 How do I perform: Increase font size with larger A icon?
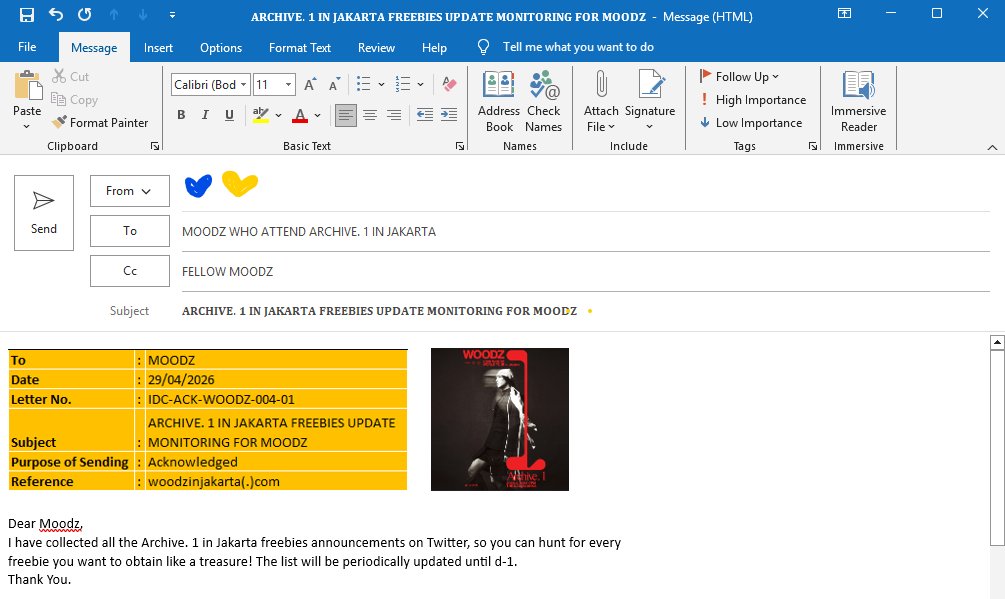click(310, 85)
